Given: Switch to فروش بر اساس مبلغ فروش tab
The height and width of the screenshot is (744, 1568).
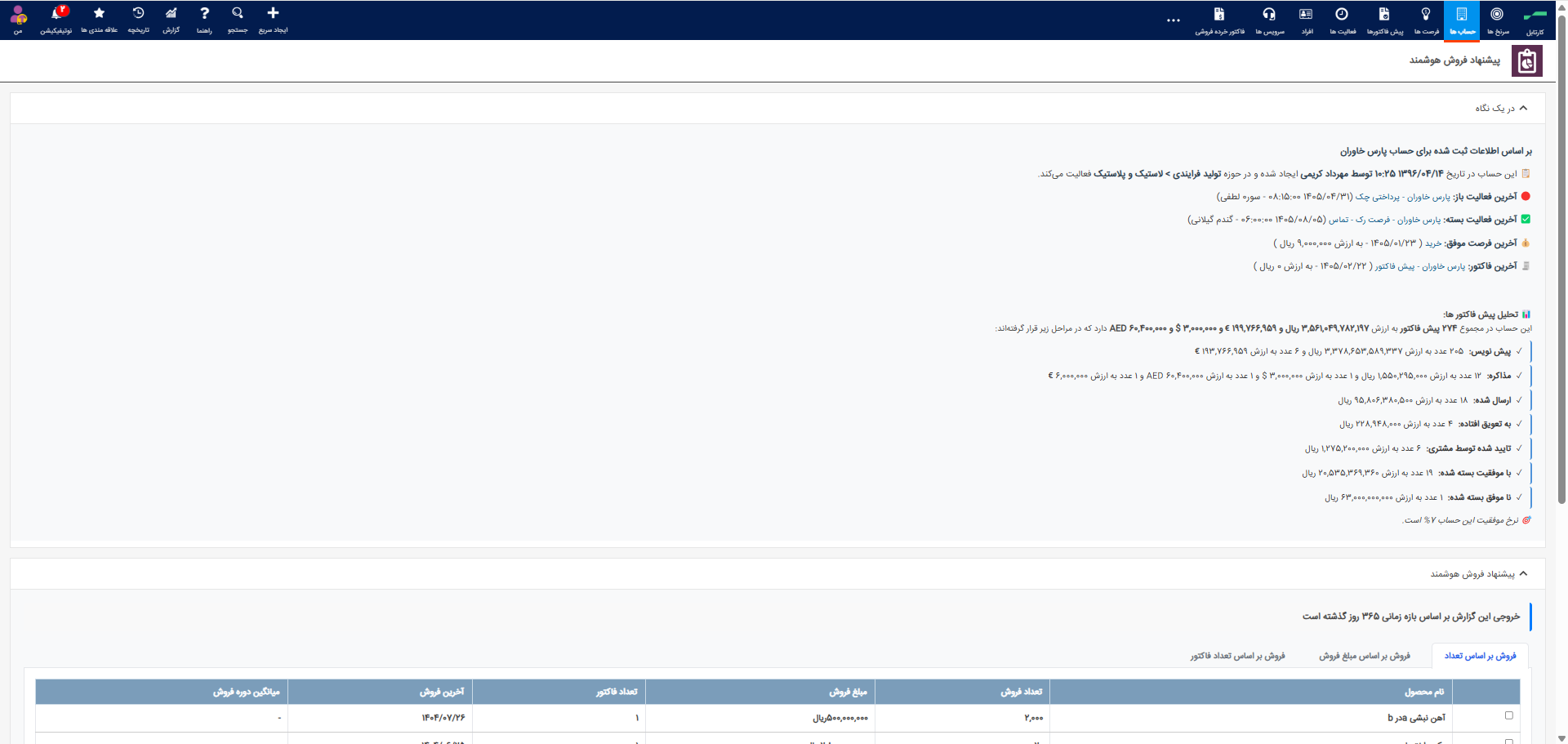Looking at the screenshot, I should coord(1364,656).
